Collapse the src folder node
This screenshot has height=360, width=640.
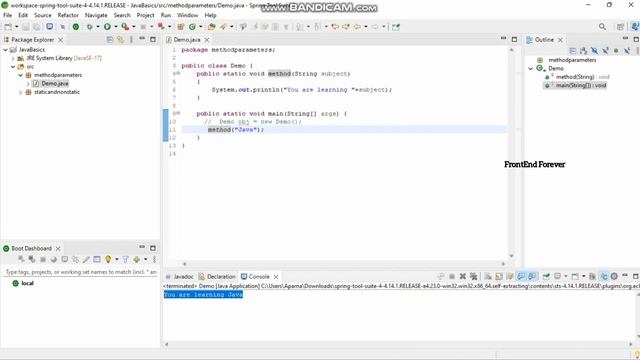13,67
